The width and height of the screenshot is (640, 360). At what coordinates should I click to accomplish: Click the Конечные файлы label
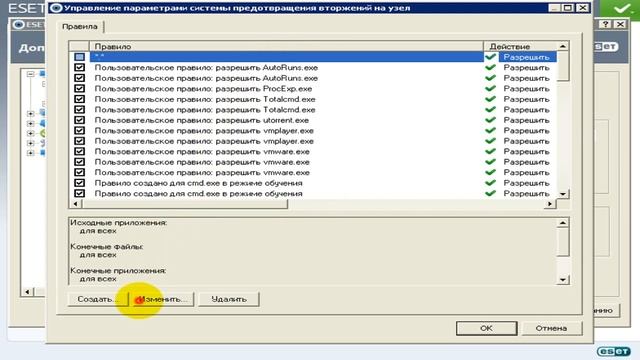[107, 247]
